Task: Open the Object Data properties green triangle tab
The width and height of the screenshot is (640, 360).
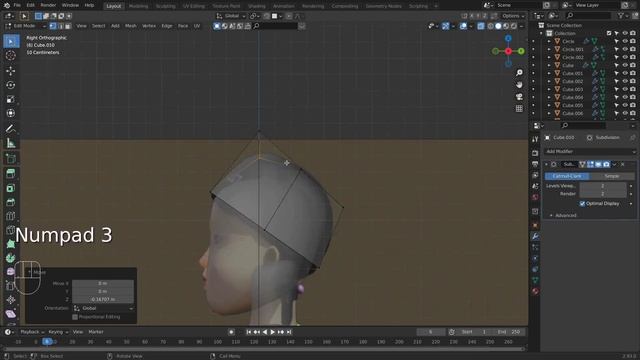Action: tap(535, 280)
